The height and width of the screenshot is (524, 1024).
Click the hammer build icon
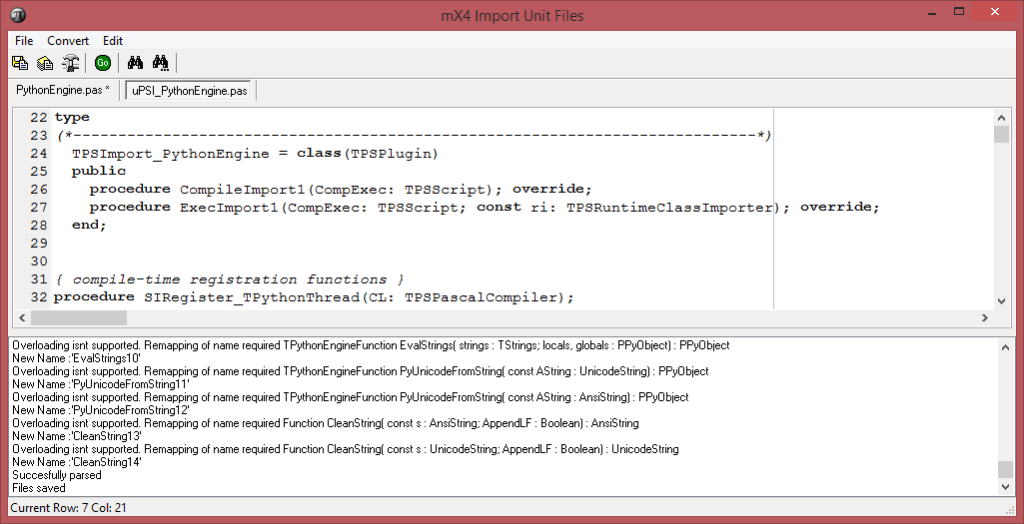point(71,63)
